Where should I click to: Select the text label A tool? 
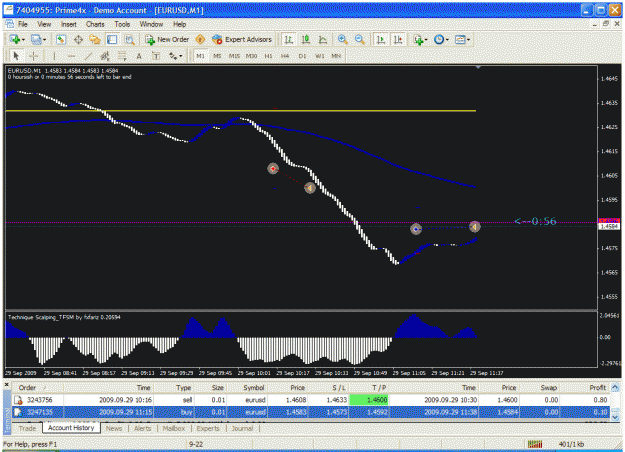(x=139, y=56)
